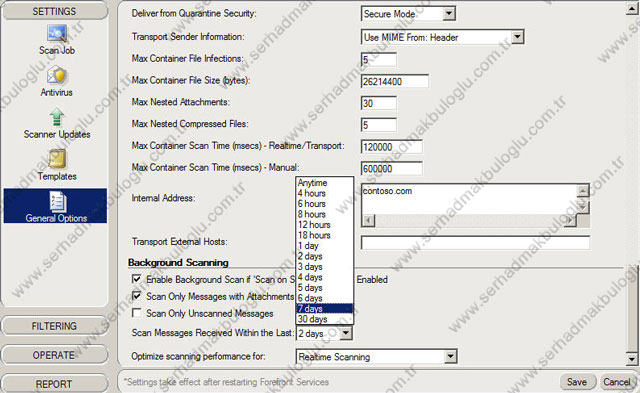This screenshot has width=640, height=393.
Task: Open Transport Sender Information dropdown
Action: click(518, 37)
